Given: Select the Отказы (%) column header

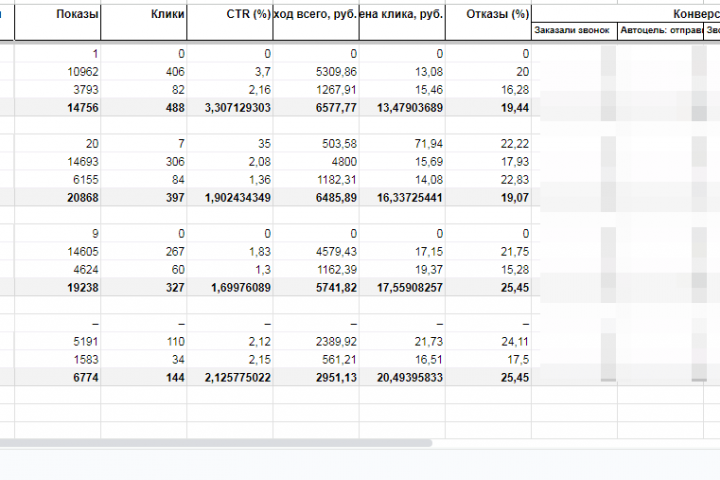Looking at the screenshot, I should 489,23.
